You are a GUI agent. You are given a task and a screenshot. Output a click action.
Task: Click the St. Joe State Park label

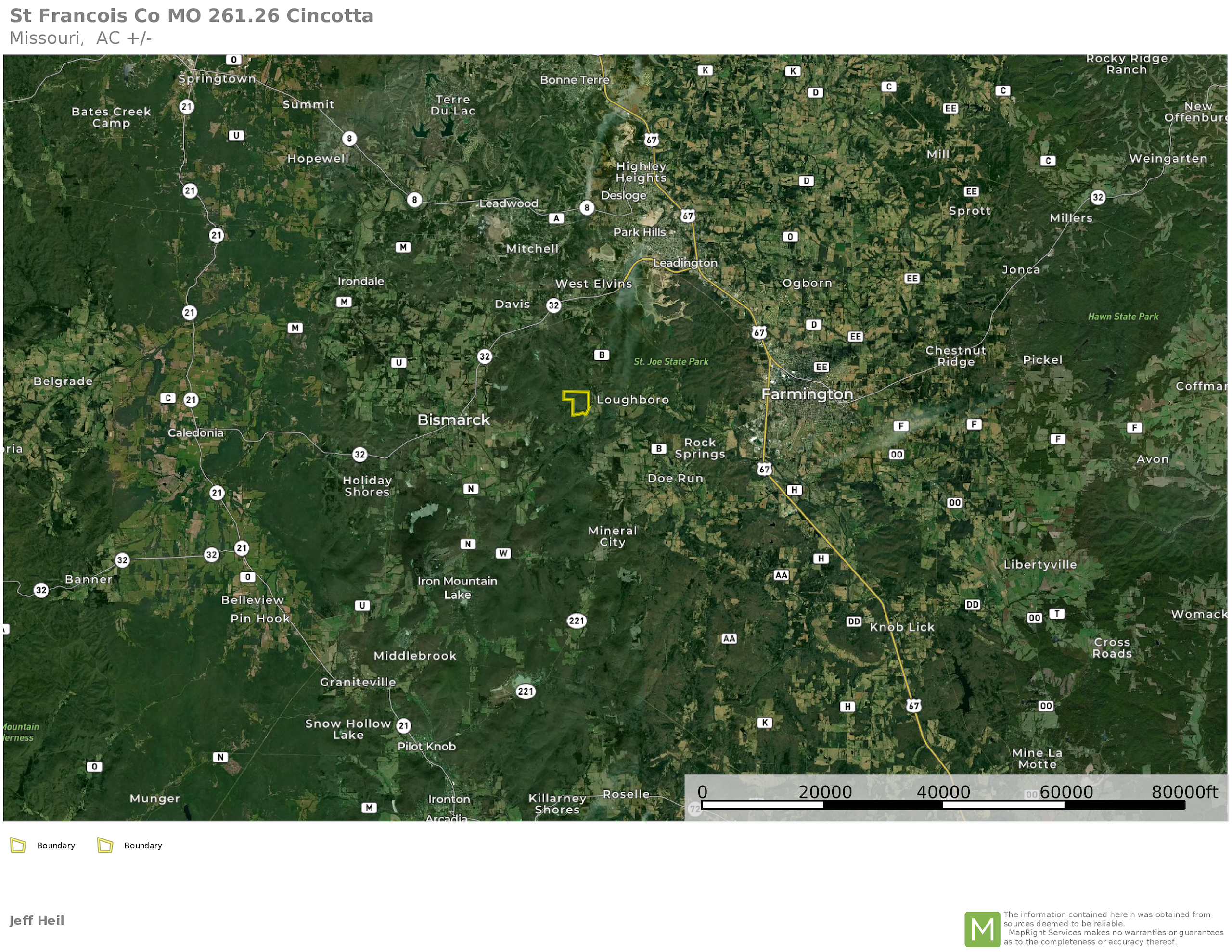pyautogui.click(x=671, y=362)
